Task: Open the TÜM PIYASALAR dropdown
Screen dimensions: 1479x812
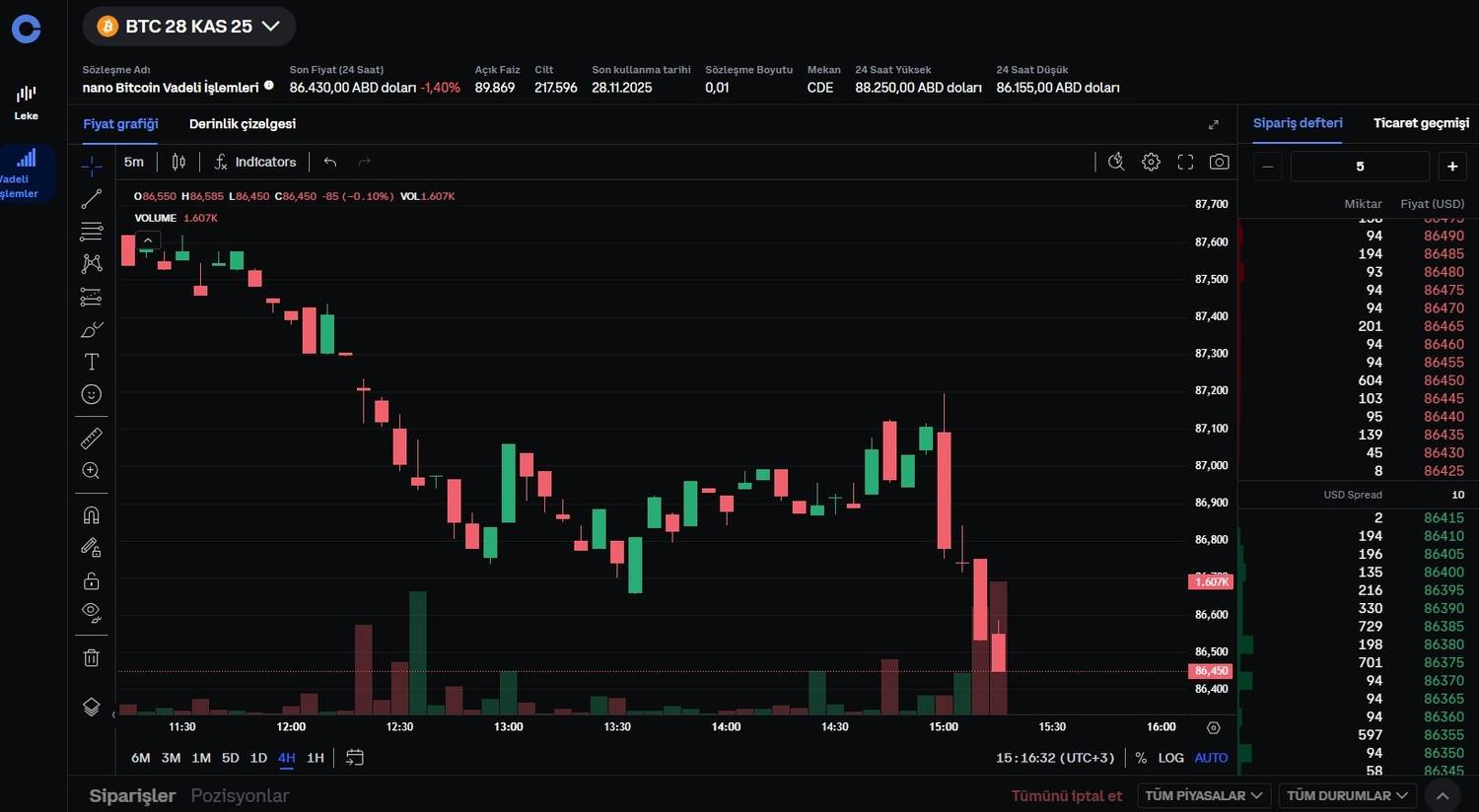Action: [1203, 795]
